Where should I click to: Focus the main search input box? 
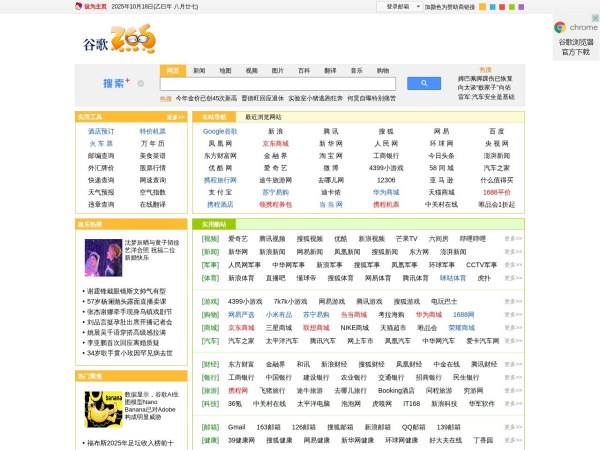tap(278, 83)
